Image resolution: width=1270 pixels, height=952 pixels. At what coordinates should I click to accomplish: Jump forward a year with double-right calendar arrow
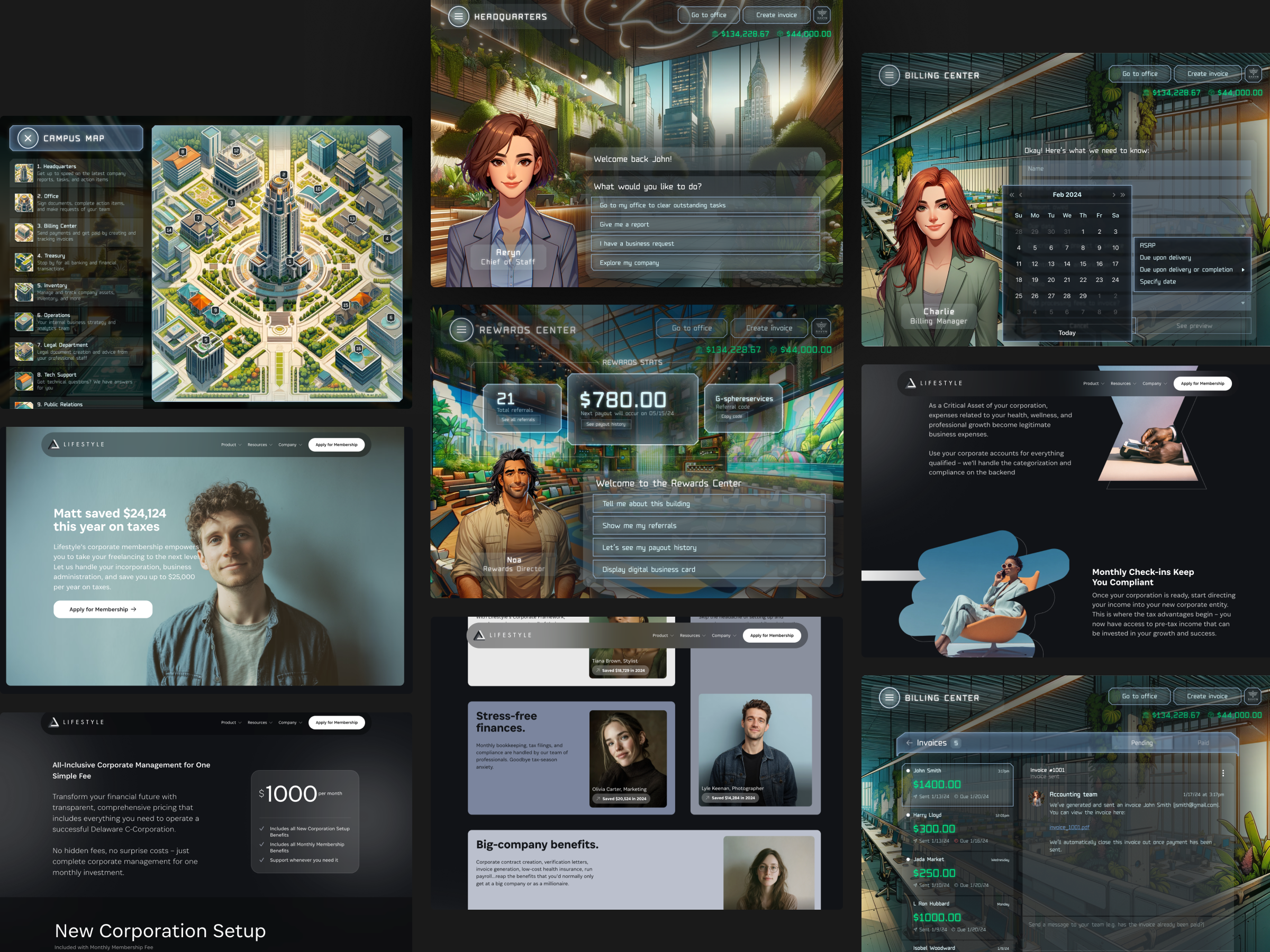[x=1123, y=195]
